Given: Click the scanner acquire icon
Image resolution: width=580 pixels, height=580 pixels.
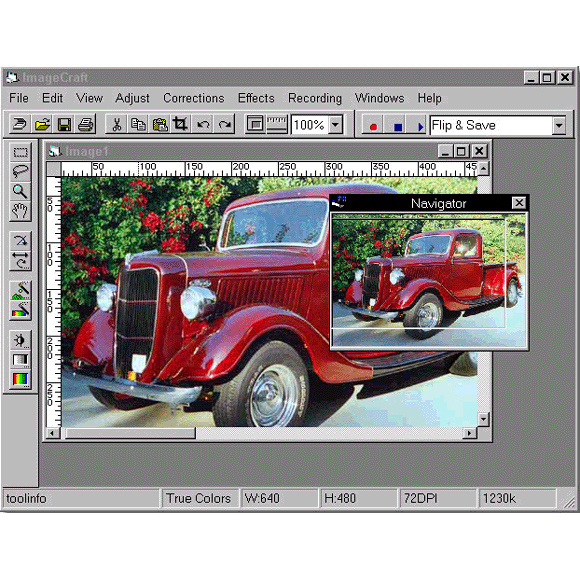Looking at the screenshot, I should [x=20, y=124].
